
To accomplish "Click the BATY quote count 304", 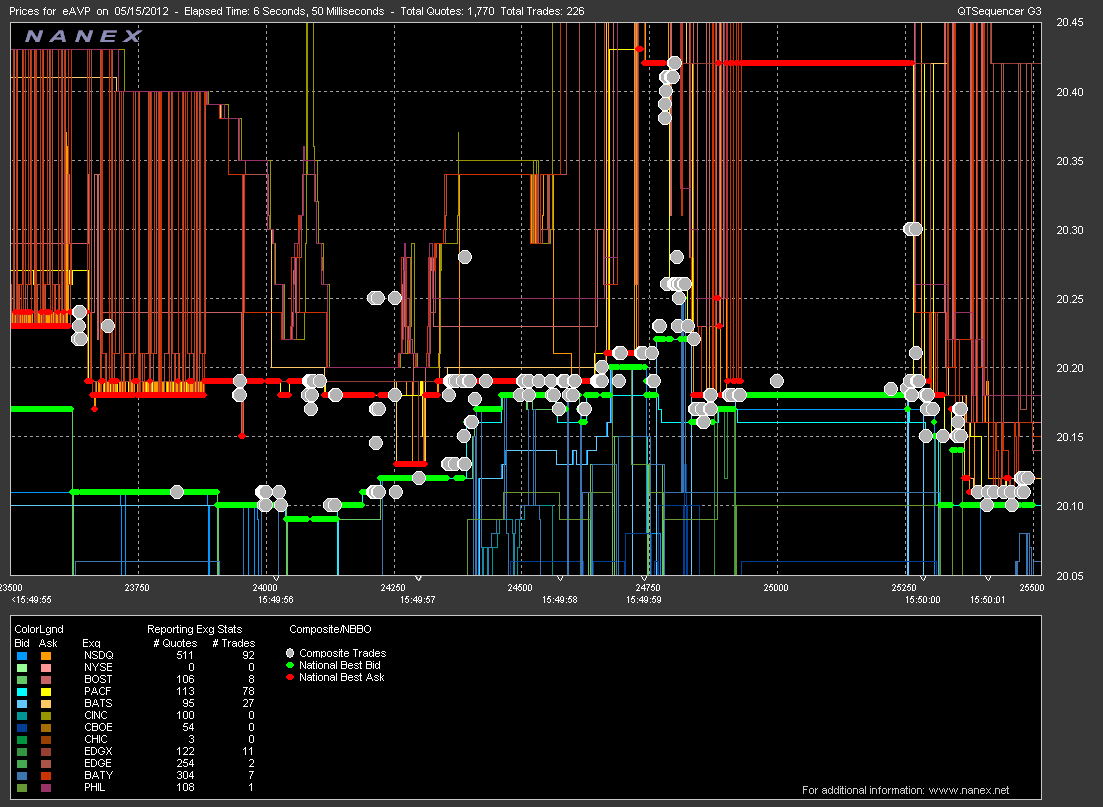I will tap(185, 775).
